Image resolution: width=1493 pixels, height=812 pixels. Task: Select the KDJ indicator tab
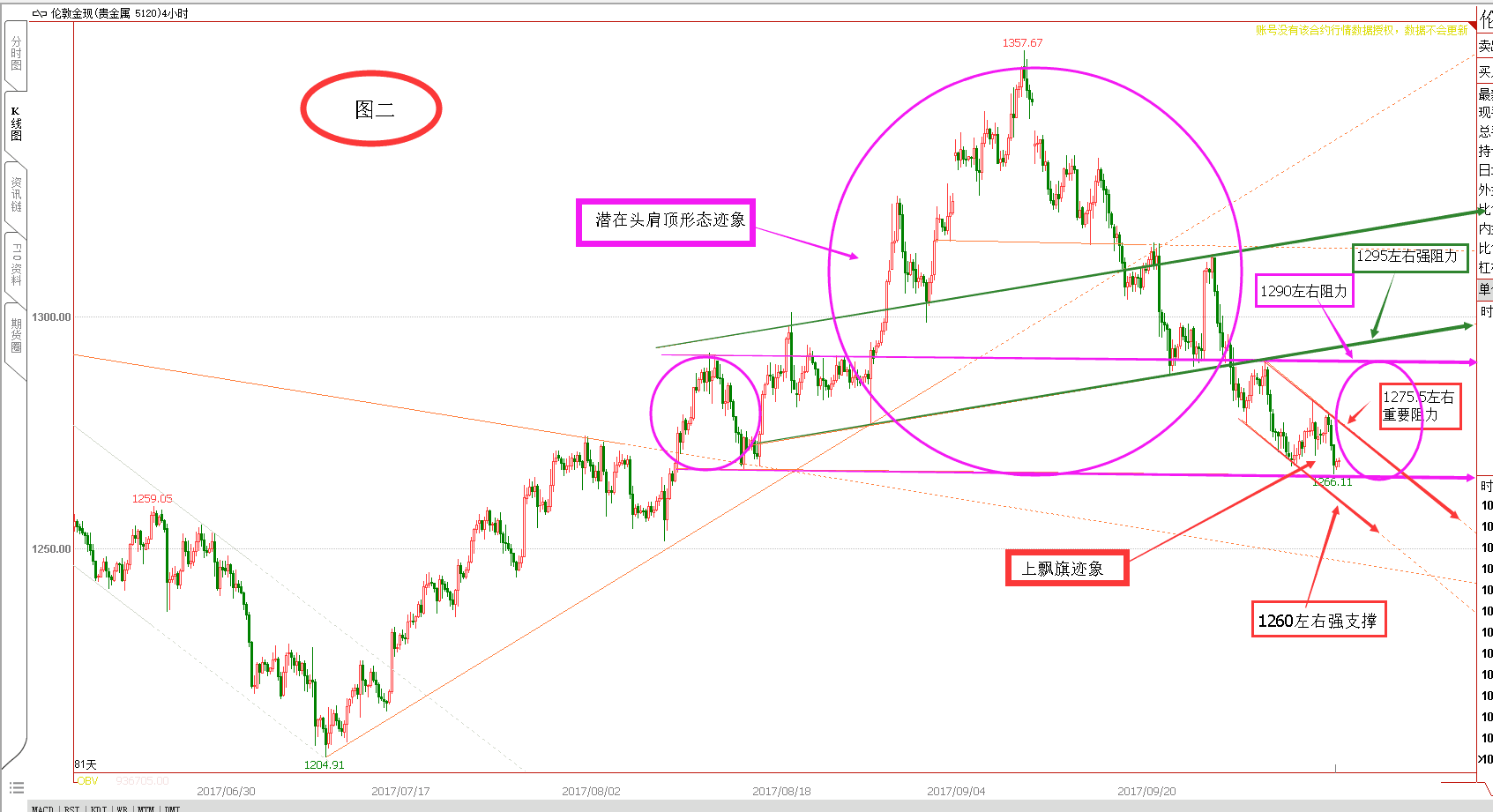[98, 808]
